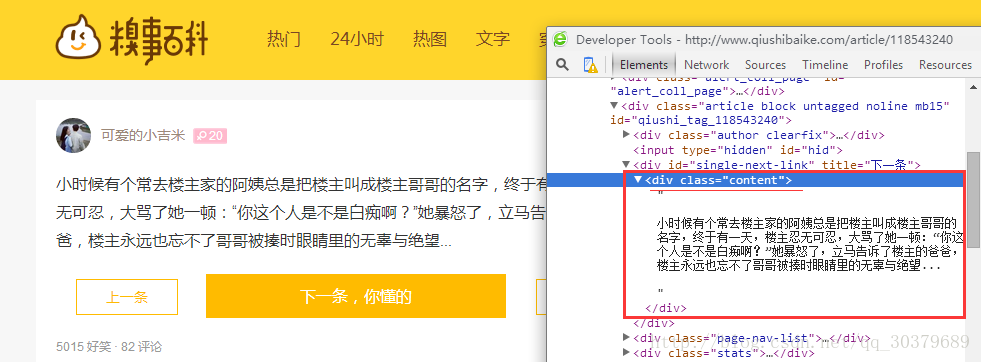The width and height of the screenshot is (981, 362).
Task: Click the joke paragraph on the page
Action: pyautogui.click(x=300, y=212)
